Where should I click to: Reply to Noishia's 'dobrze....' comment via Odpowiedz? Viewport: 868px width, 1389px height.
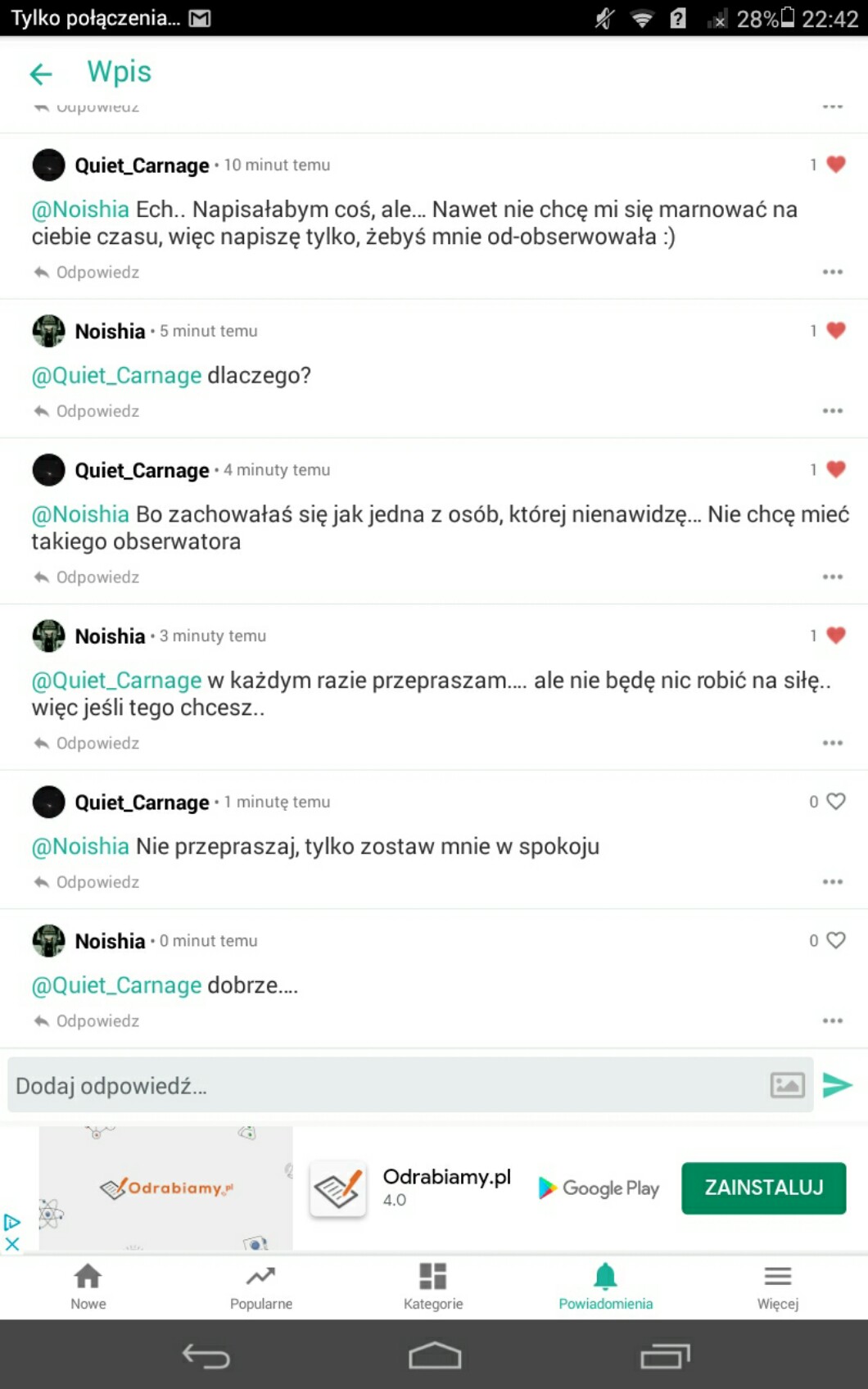click(87, 1020)
